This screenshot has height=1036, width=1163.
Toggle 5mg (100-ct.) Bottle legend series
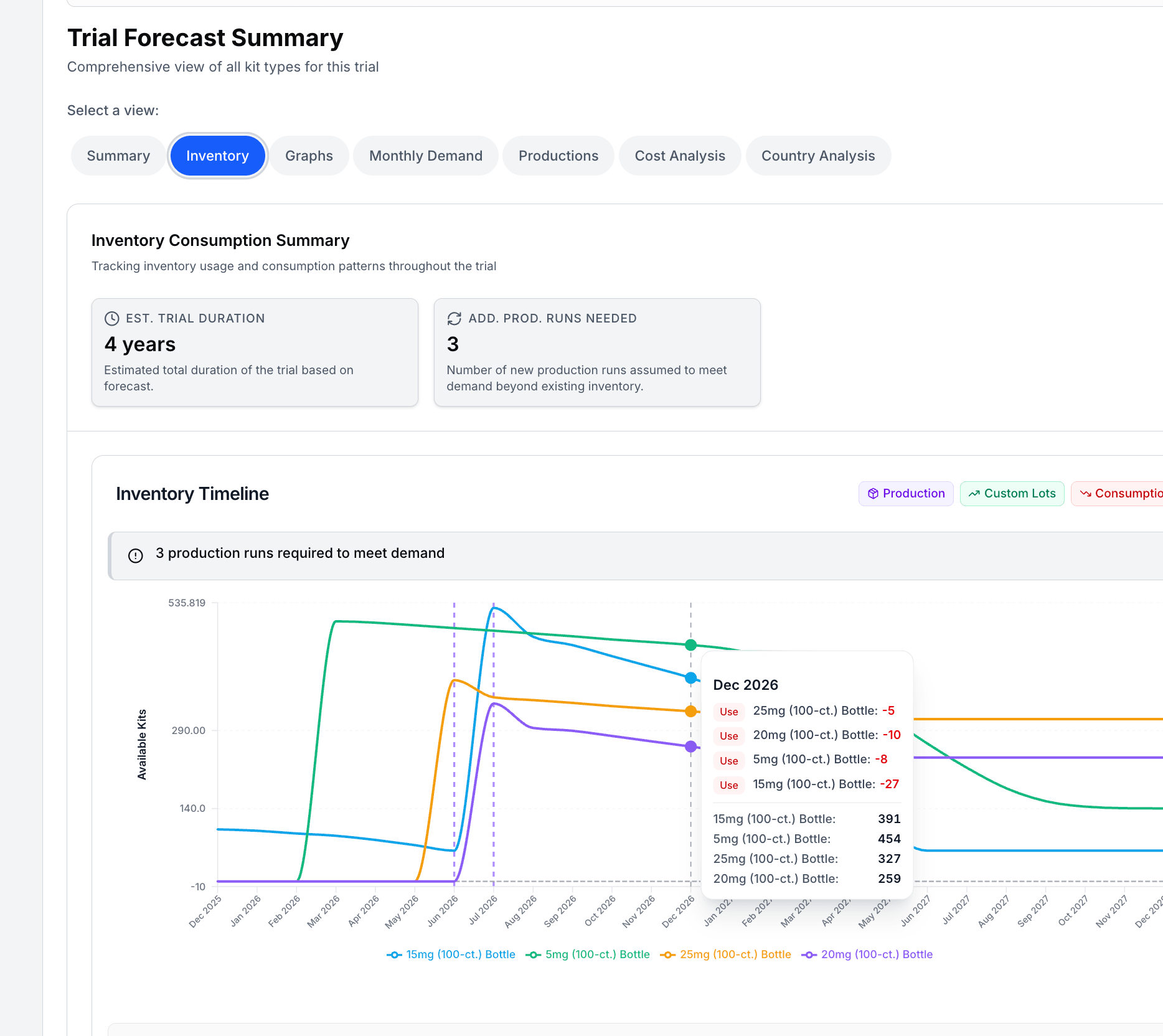point(588,954)
